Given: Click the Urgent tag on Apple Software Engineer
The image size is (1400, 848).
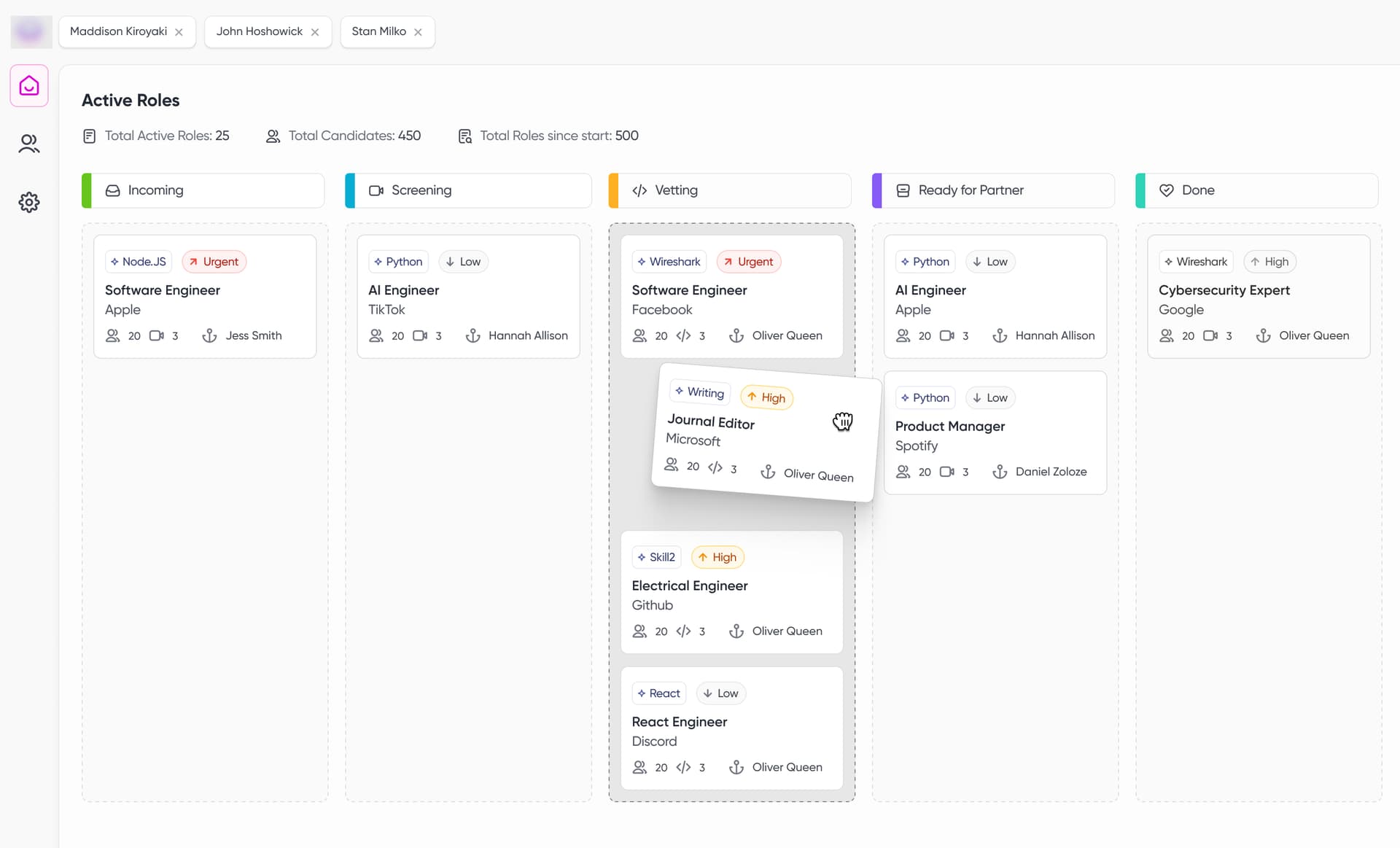Looking at the screenshot, I should click(214, 262).
